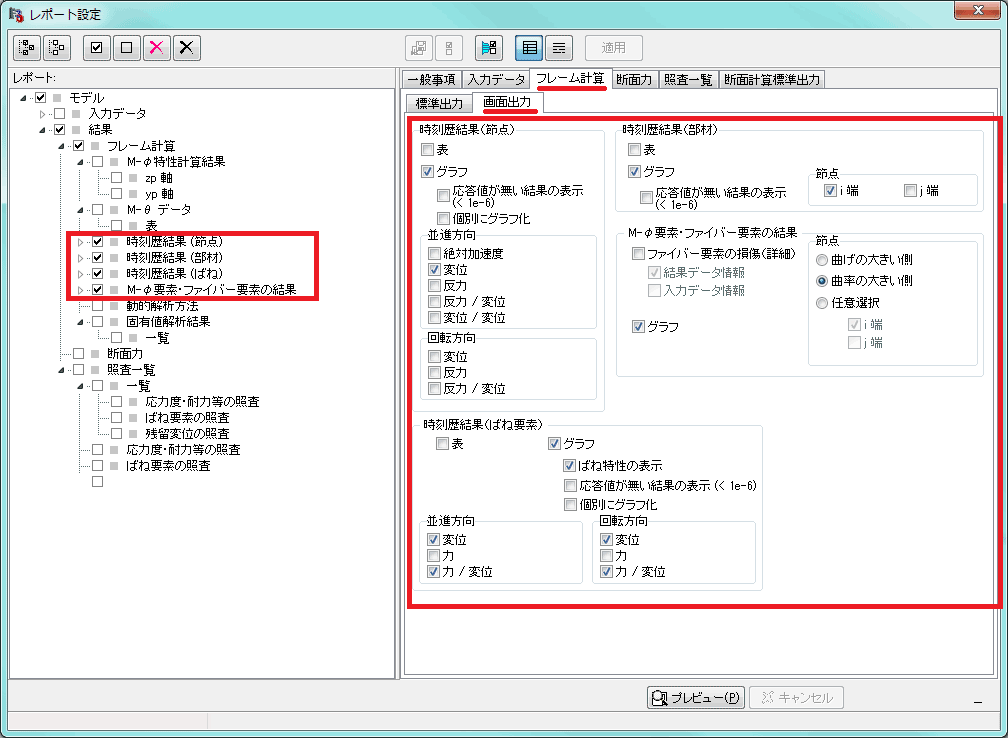
Task: Click the black X toolbar icon
Action: click(x=186, y=48)
